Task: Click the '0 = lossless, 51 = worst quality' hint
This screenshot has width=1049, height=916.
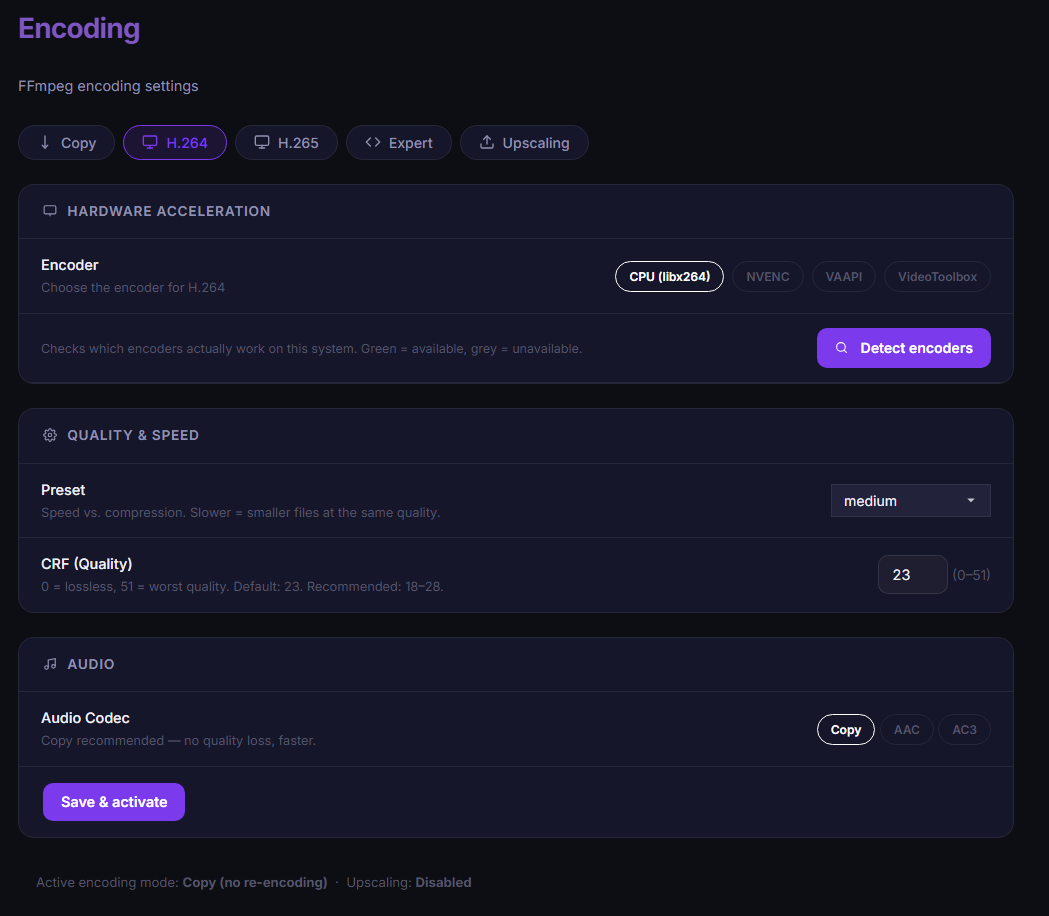Action: pos(242,587)
